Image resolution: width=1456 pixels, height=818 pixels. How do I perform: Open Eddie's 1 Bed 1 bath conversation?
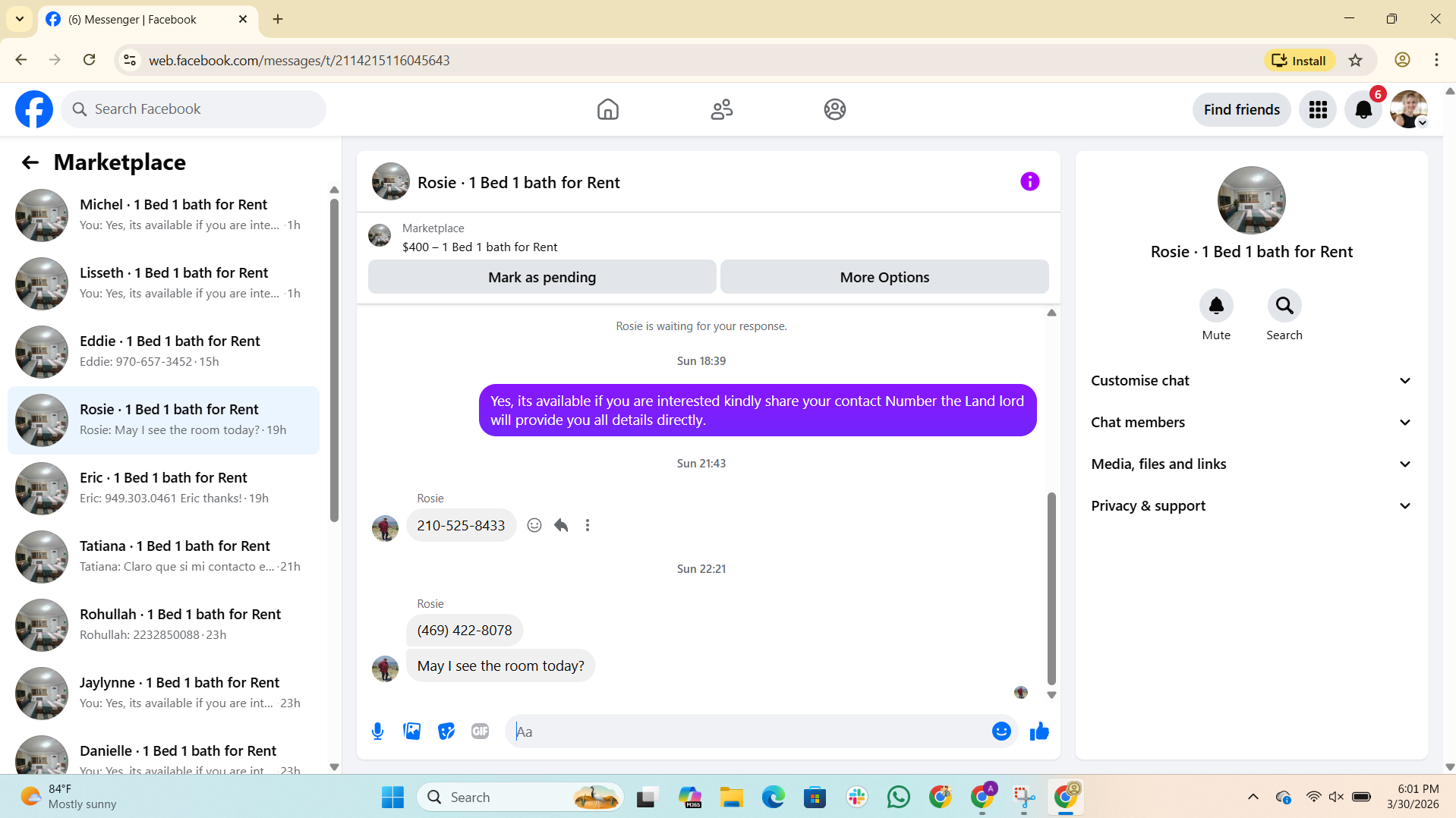163,352
